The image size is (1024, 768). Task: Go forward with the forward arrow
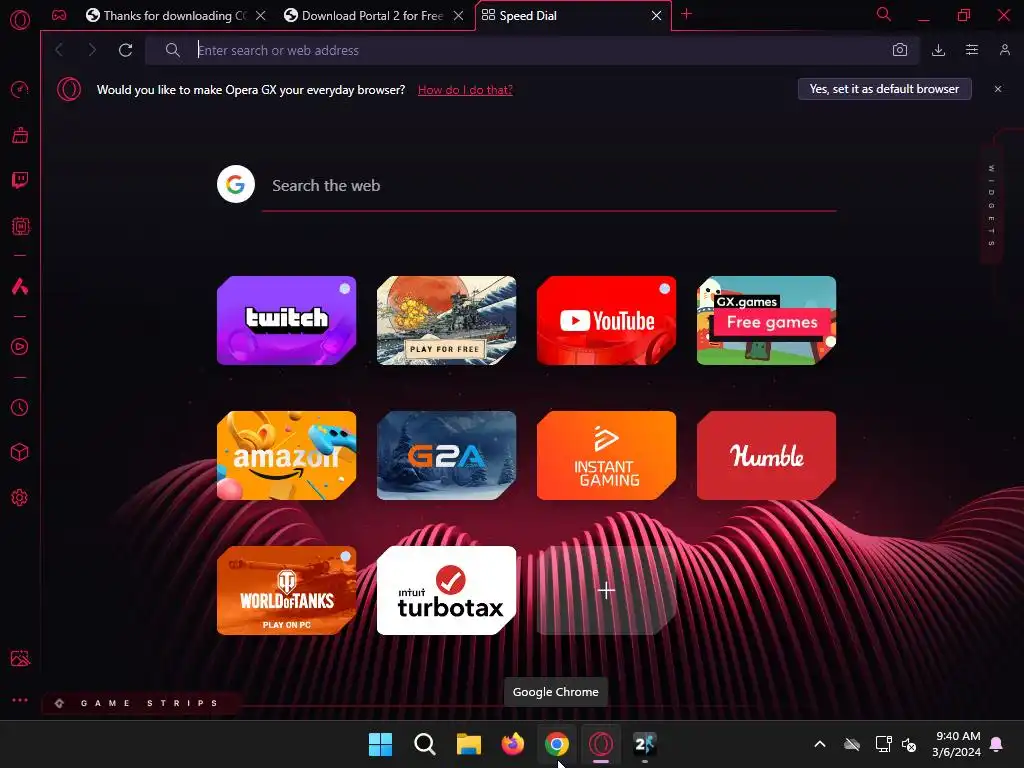pyautogui.click(x=92, y=50)
